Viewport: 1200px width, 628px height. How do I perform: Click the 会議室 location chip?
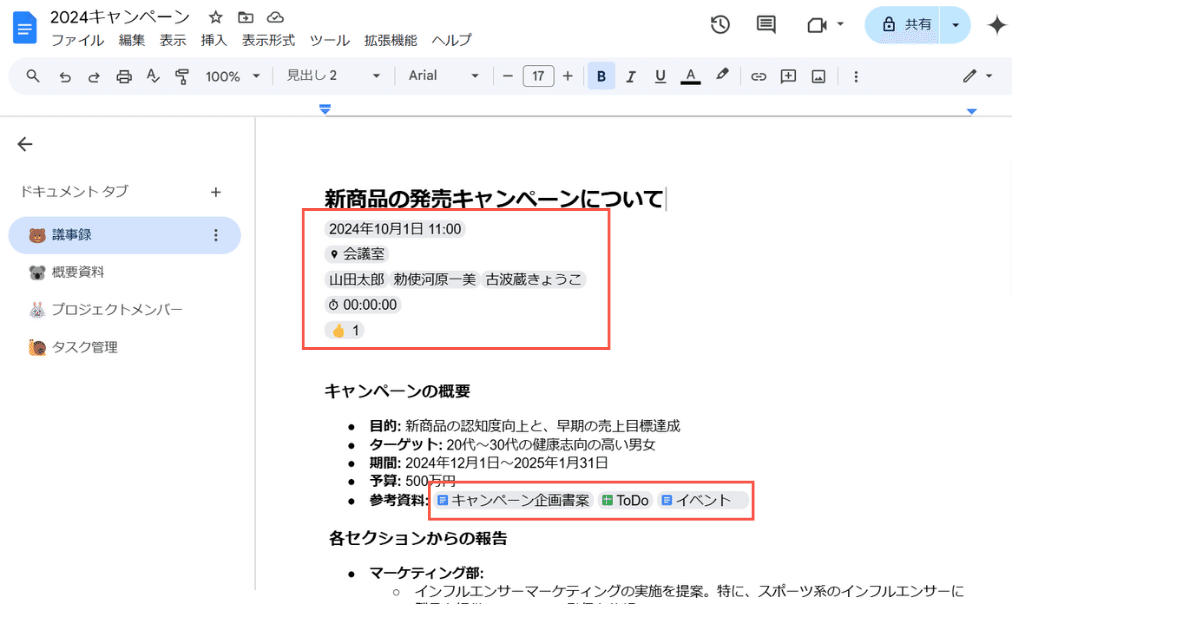click(x=357, y=254)
